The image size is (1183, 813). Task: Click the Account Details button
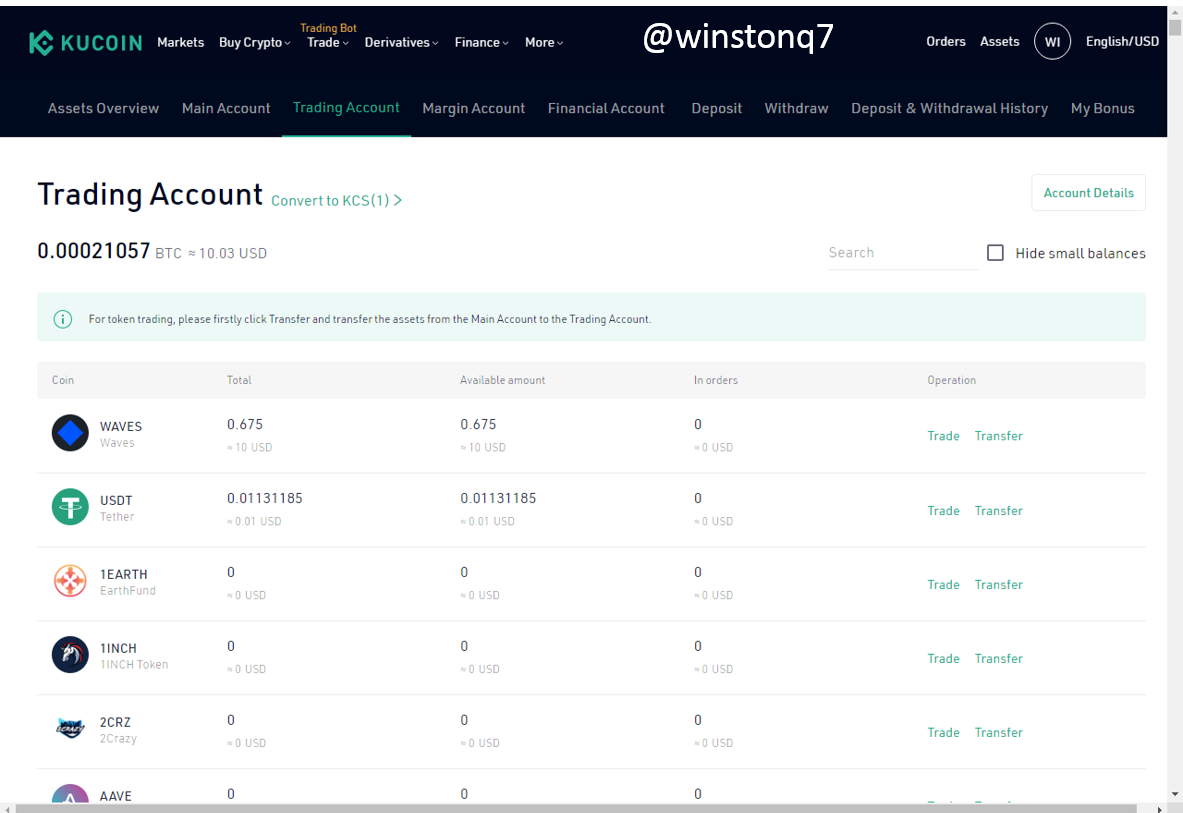1088,193
